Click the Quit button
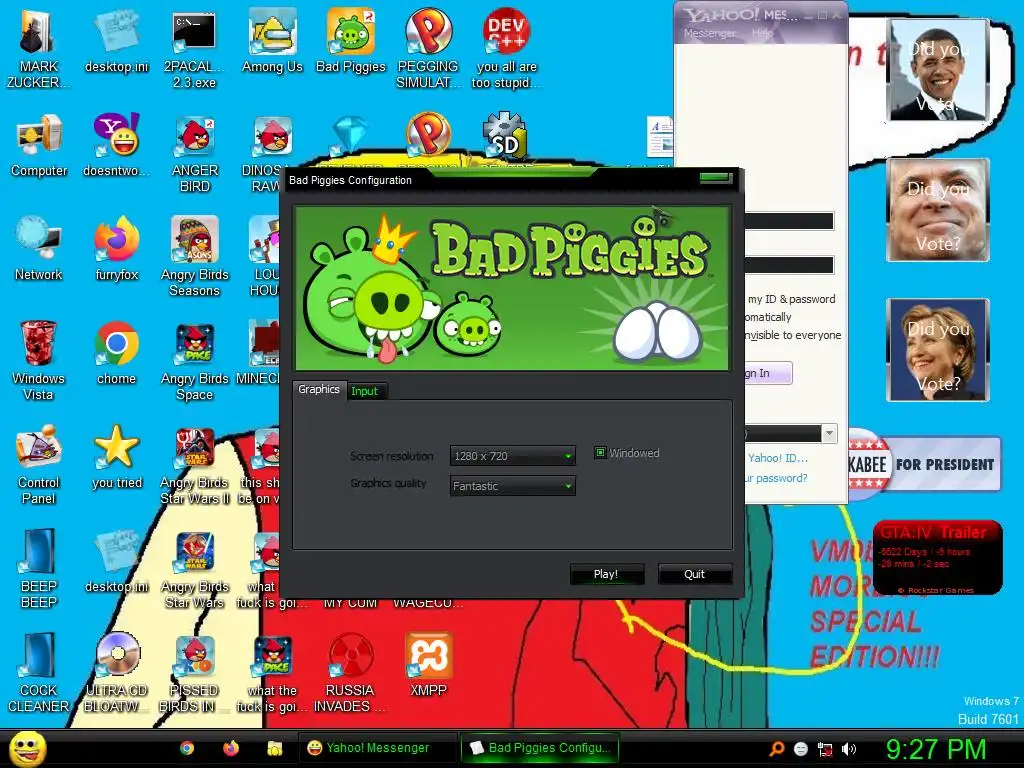The width and height of the screenshot is (1024, 768). 694,574
